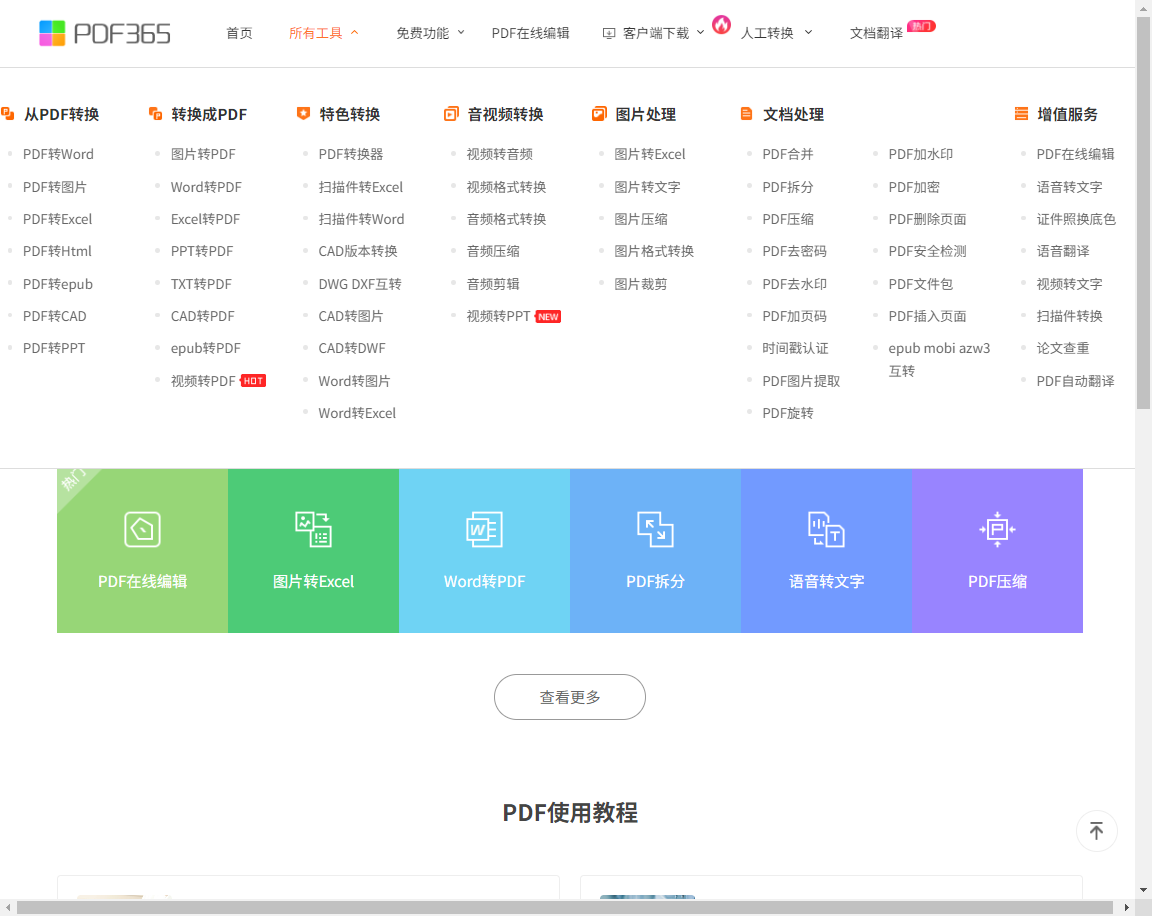Screen dimensions: 1152x916
Task: Click the HOT badge next to 视频转PDF
Action: pyautogui.click(x=253, y=381)
